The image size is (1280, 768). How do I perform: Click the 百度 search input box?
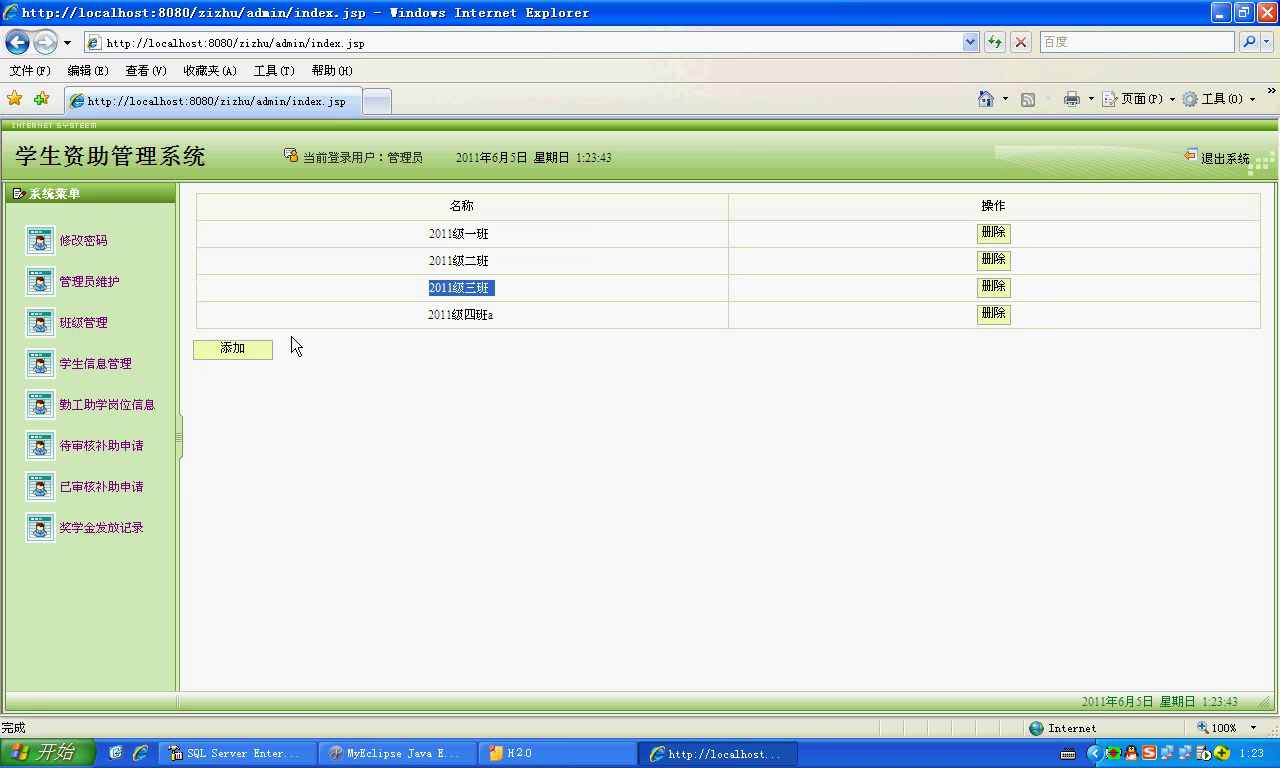point(1136,42)
